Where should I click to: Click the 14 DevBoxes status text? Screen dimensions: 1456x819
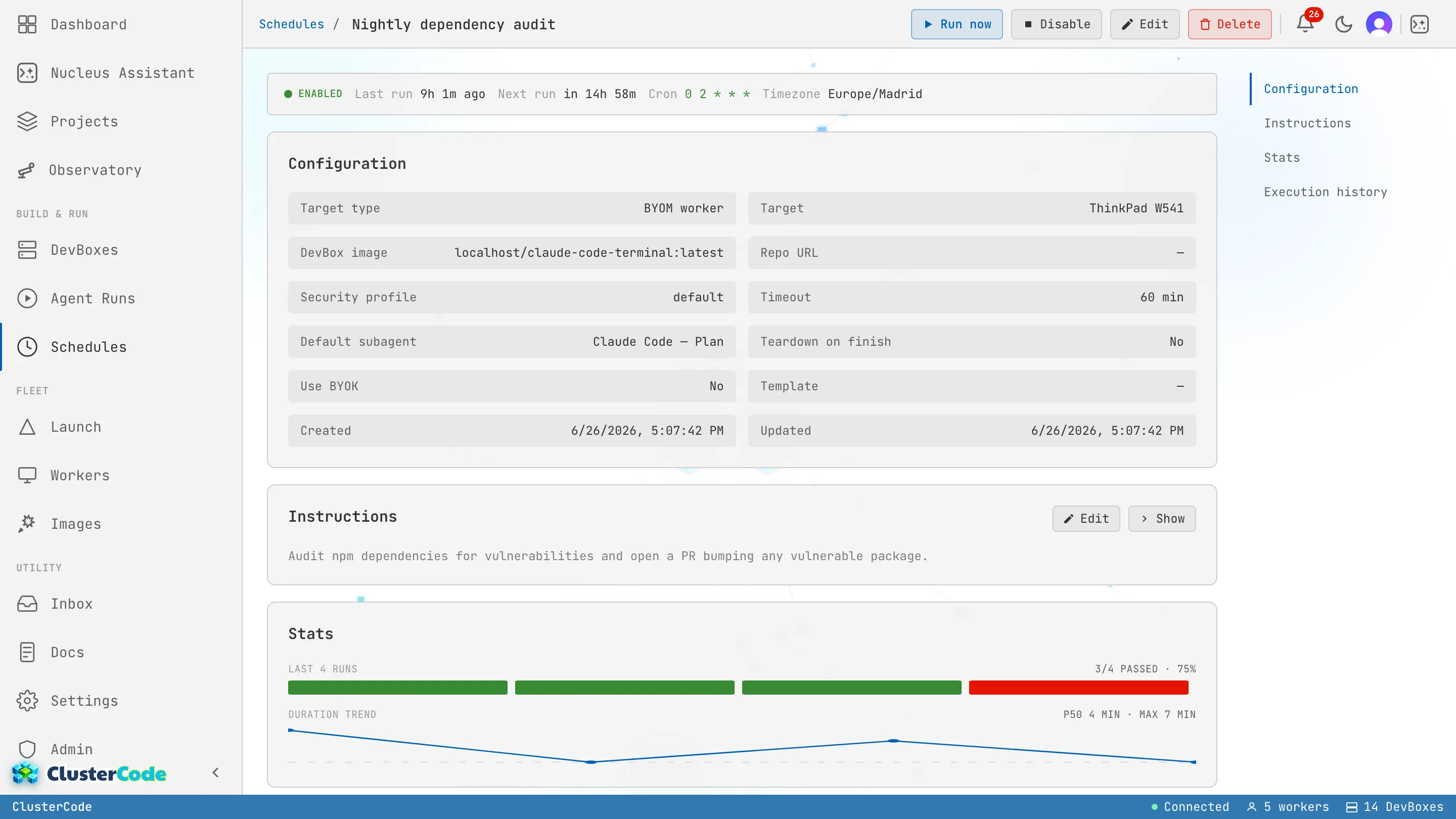coord(1403,807)
